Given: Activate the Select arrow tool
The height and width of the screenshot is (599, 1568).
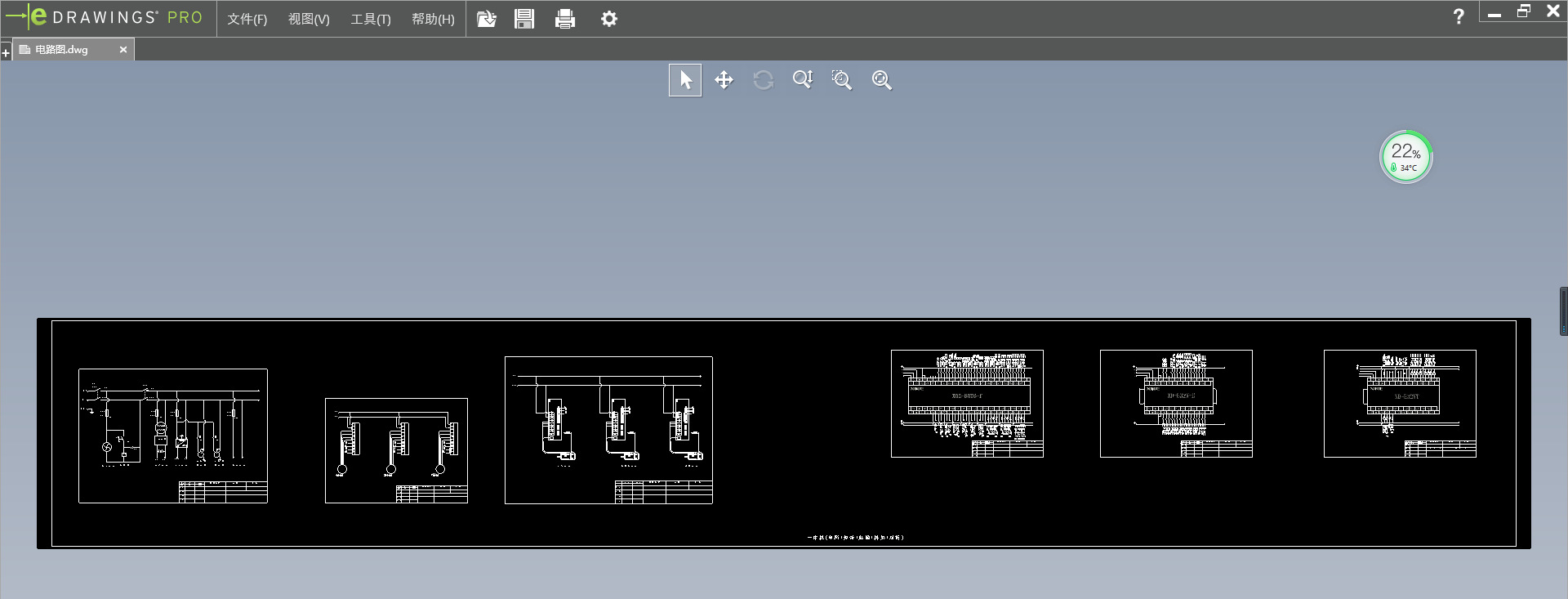Looking at the screenshot, I should pos(685,80).
